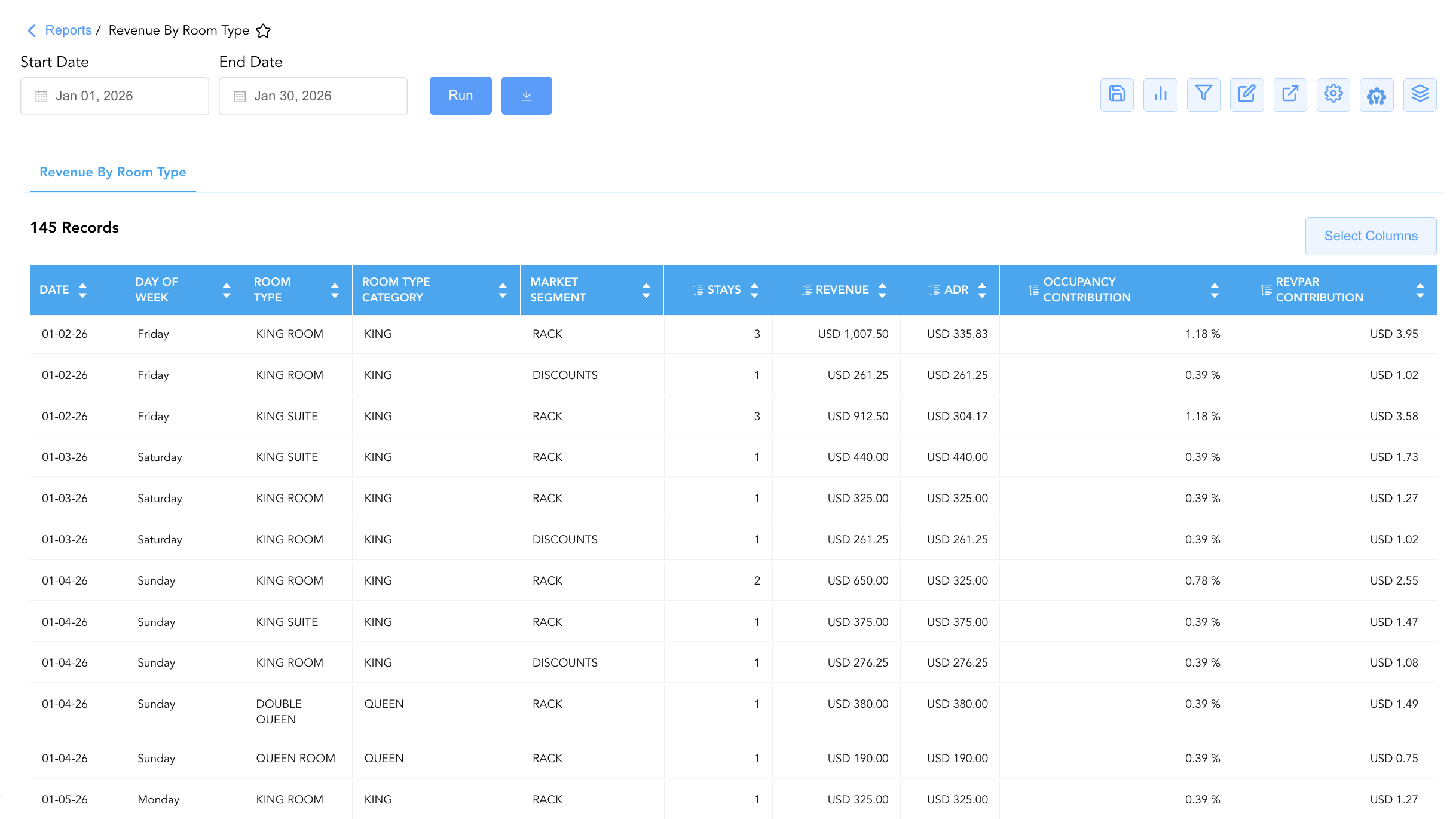Open the filter funnel icon
This screenshot has height=819, width=1456.
1203,94
